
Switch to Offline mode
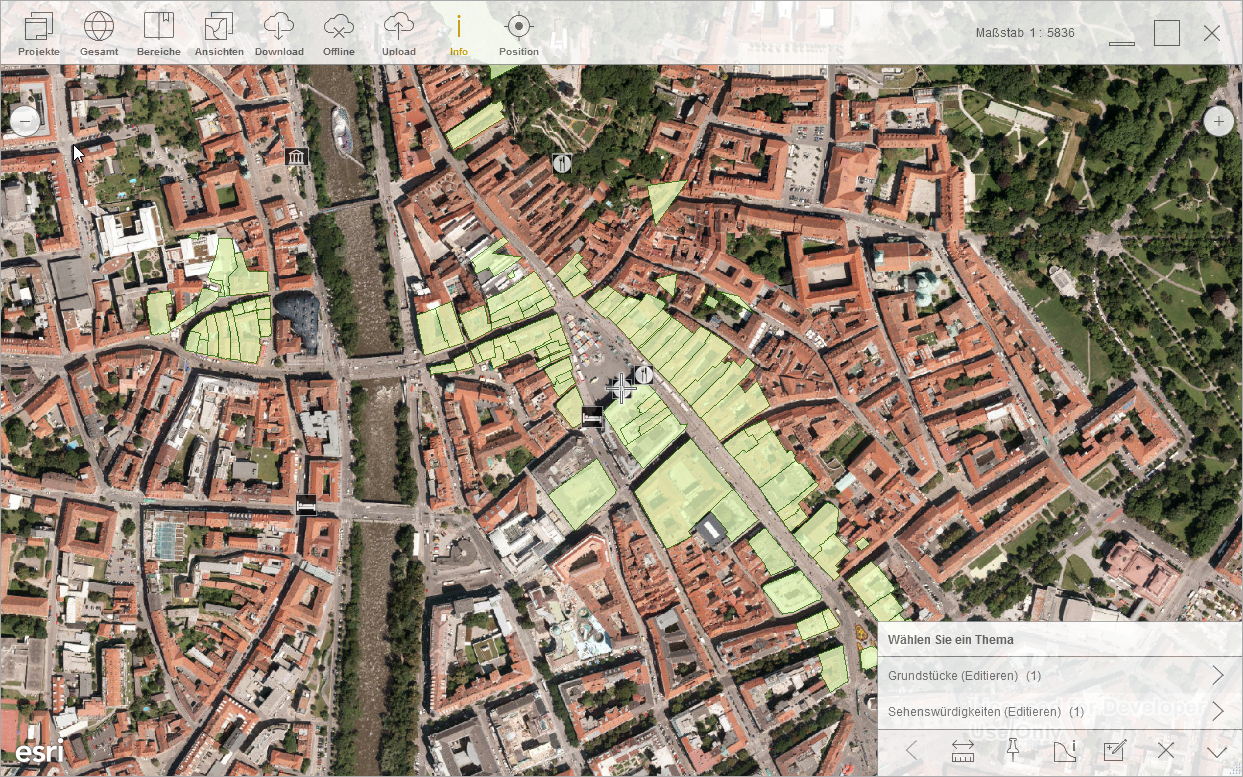(x=339, y=33)
